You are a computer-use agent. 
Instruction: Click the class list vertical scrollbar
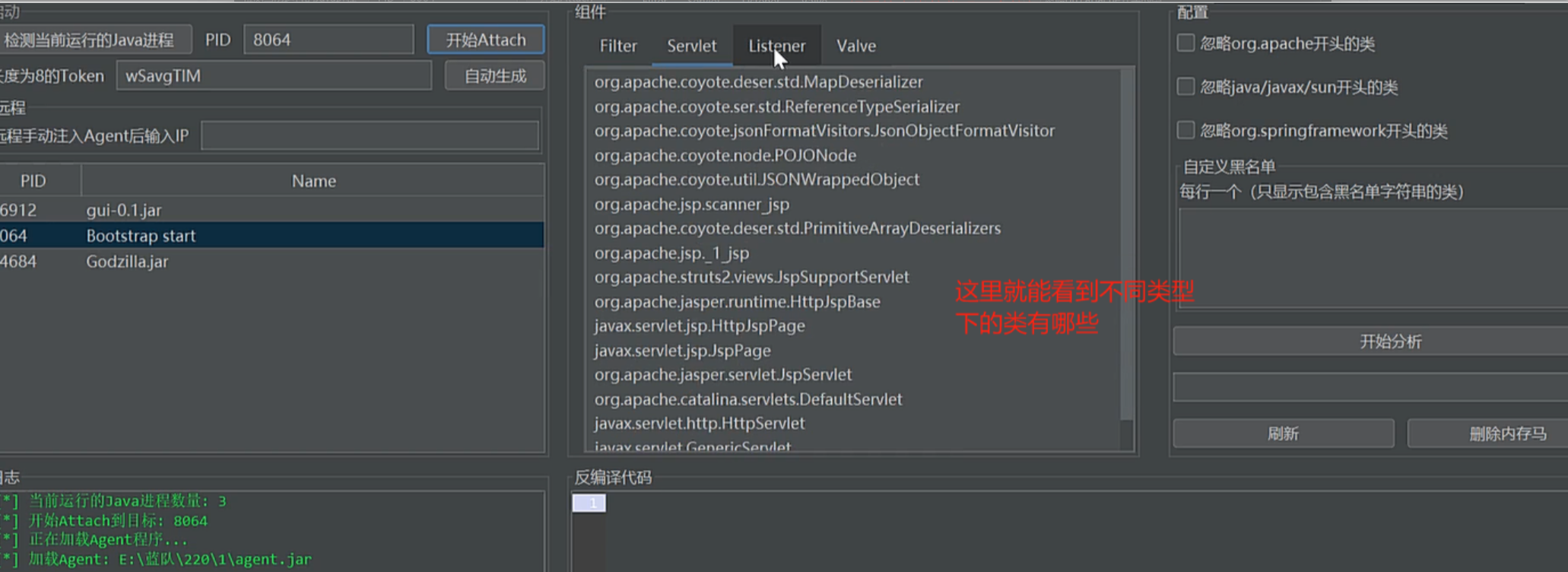tap(1127, 243)
